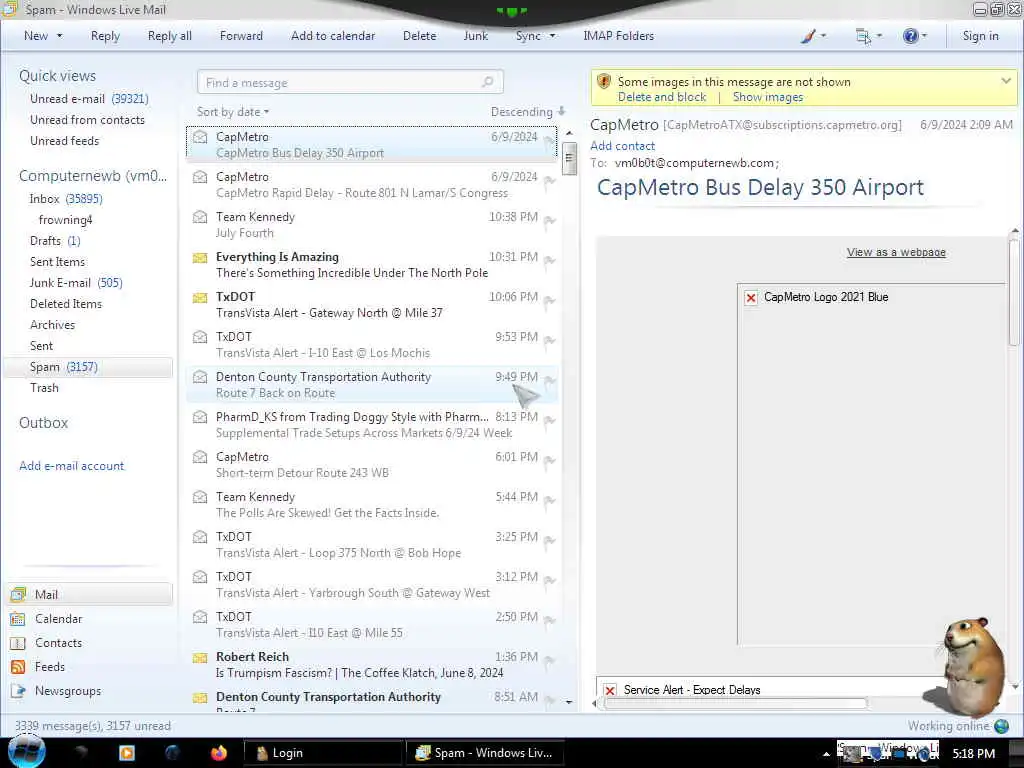Toggle flag on CapMetro Short-term Detour Route 243 WB
Viewport: 1024px width, 768px height.
[550, 461]
